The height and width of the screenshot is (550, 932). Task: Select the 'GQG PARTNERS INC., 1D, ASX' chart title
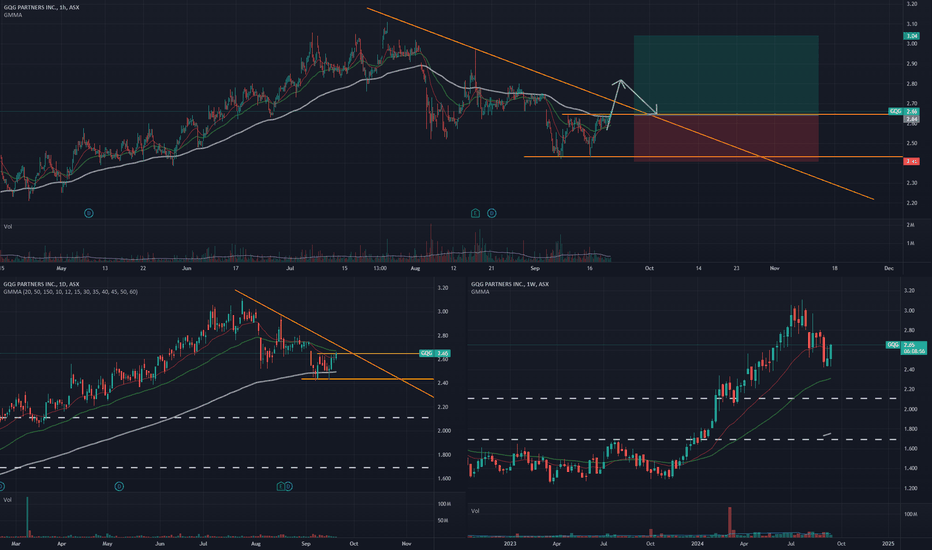(x=42, y=284)
